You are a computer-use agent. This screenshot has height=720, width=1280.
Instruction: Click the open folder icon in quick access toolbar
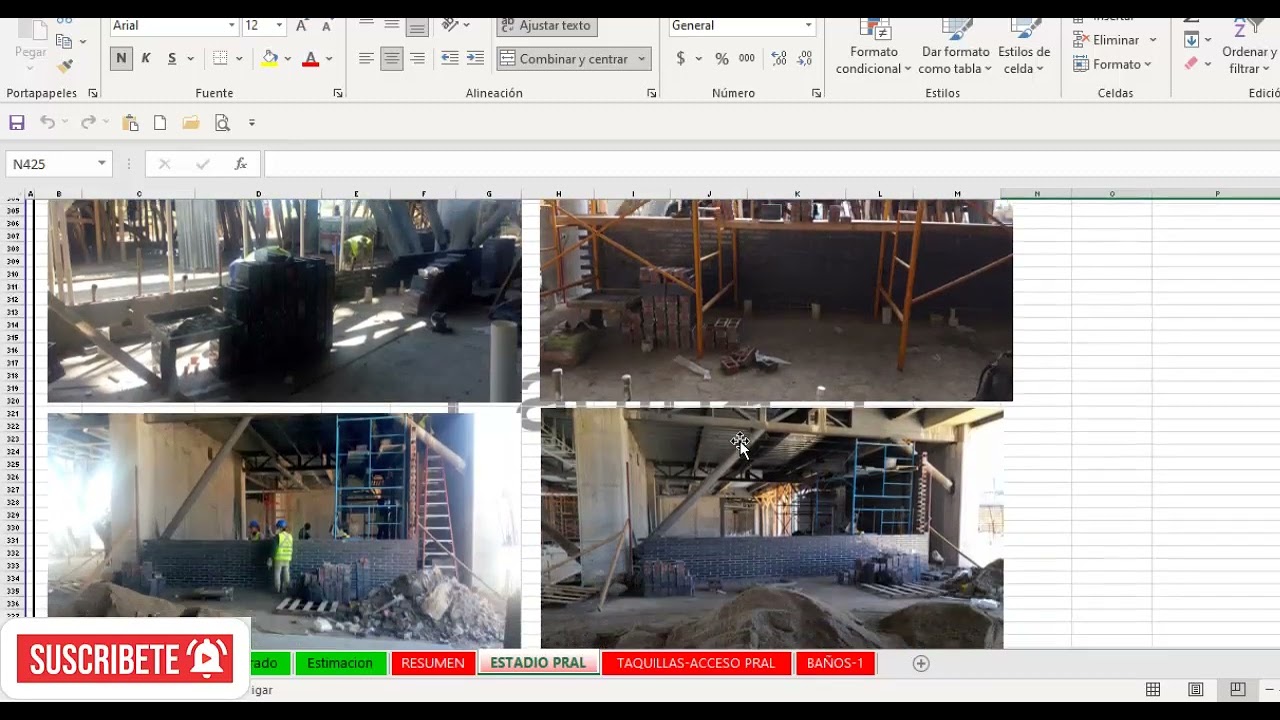[x=191, y=123]
